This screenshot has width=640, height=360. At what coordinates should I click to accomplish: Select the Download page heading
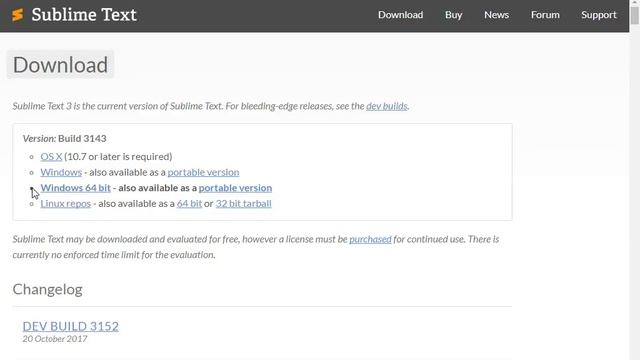coord(60,65)
